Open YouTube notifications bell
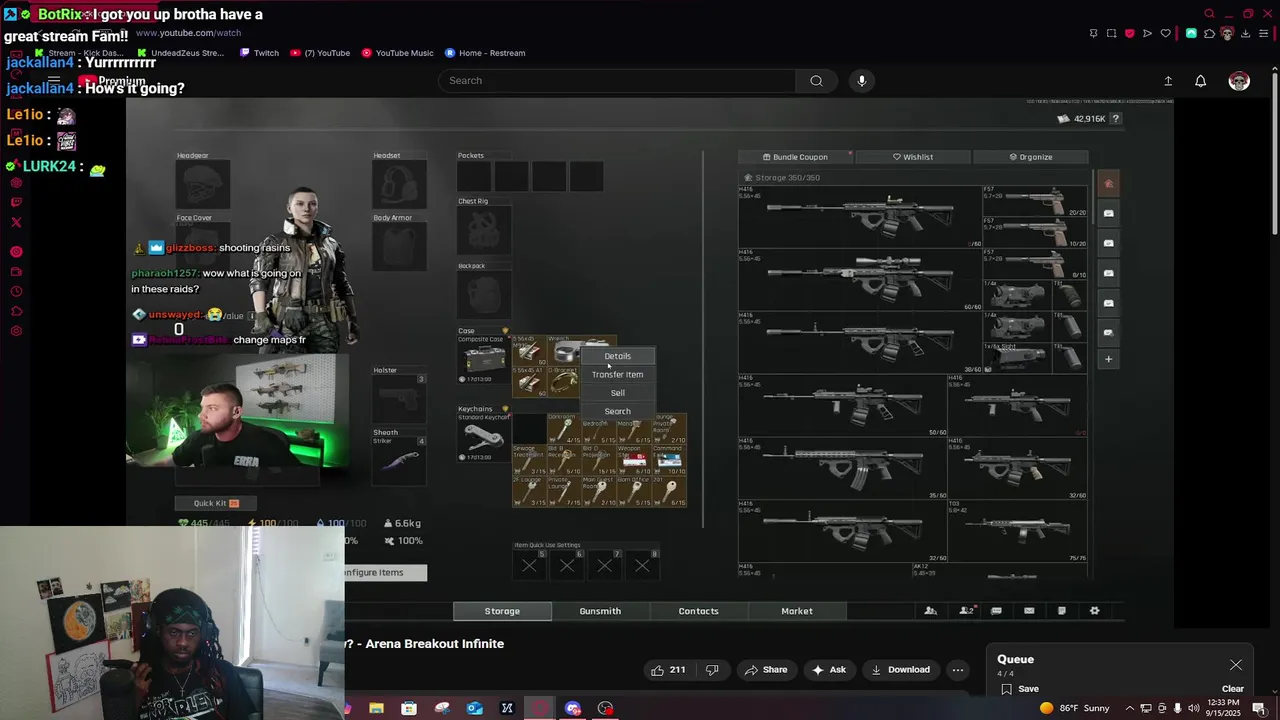Viewport: 1280px width, 720px height. point(1200,81)
